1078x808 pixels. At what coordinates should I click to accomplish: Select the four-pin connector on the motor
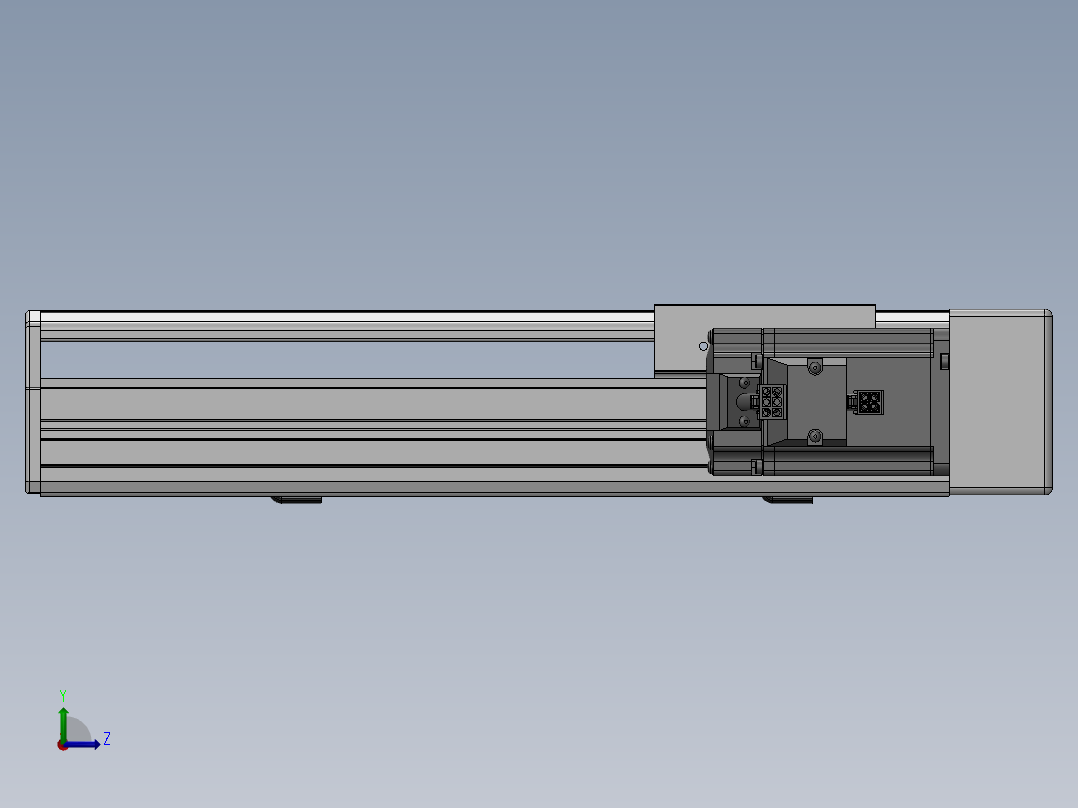869,403
